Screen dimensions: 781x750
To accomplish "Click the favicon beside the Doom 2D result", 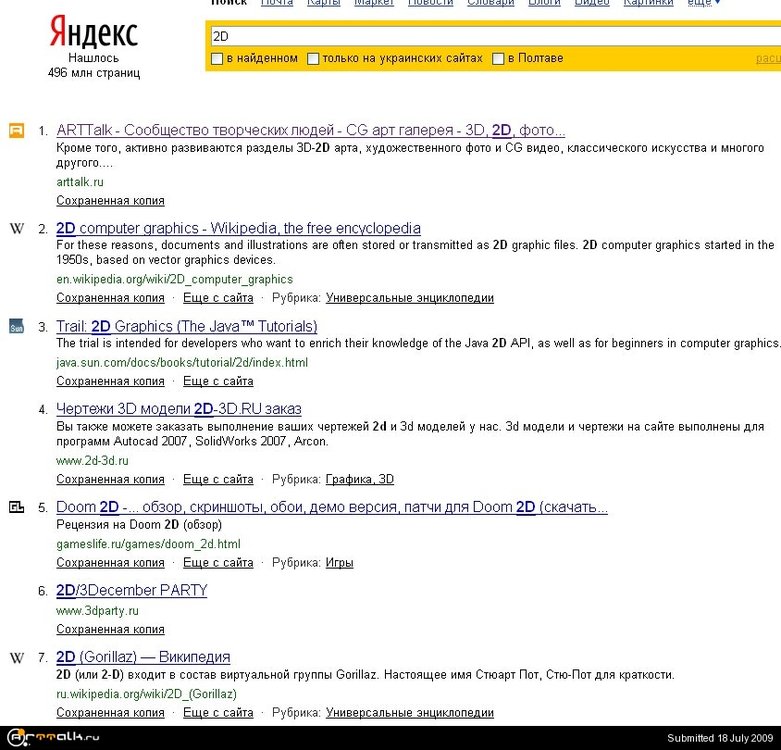I will click(16, 507).
